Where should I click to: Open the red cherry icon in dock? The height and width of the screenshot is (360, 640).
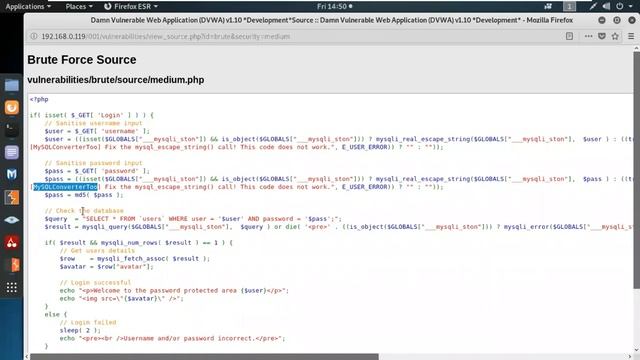coord(11,242)
